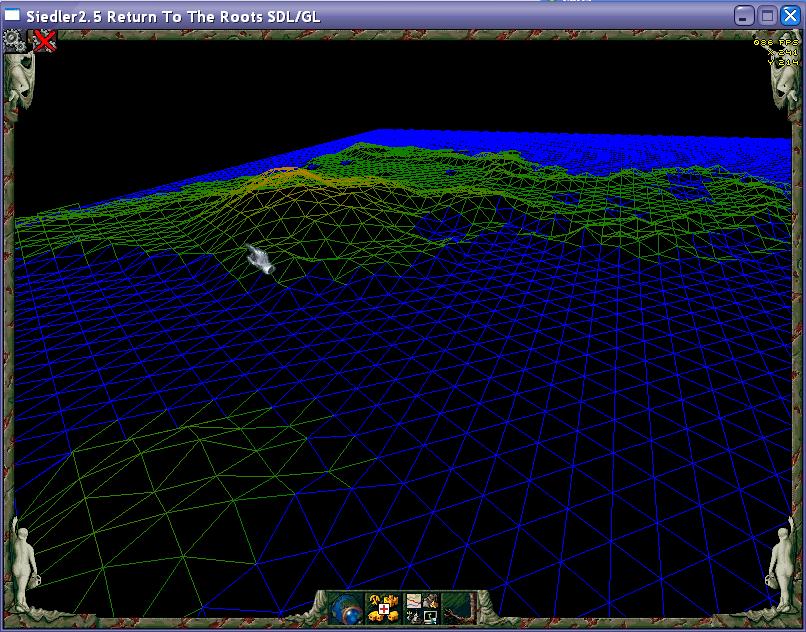The width and height of the screenshot is (806, 632).
Task: Click the gold bars icon in bottom bar
Action: point(374,616)
